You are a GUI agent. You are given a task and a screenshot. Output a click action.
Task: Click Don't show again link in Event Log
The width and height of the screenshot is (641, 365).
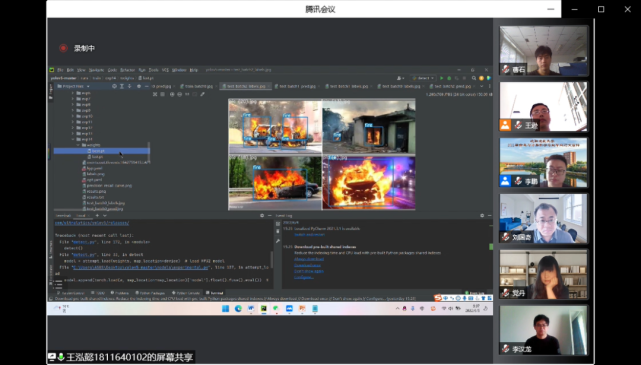[309, 271]
